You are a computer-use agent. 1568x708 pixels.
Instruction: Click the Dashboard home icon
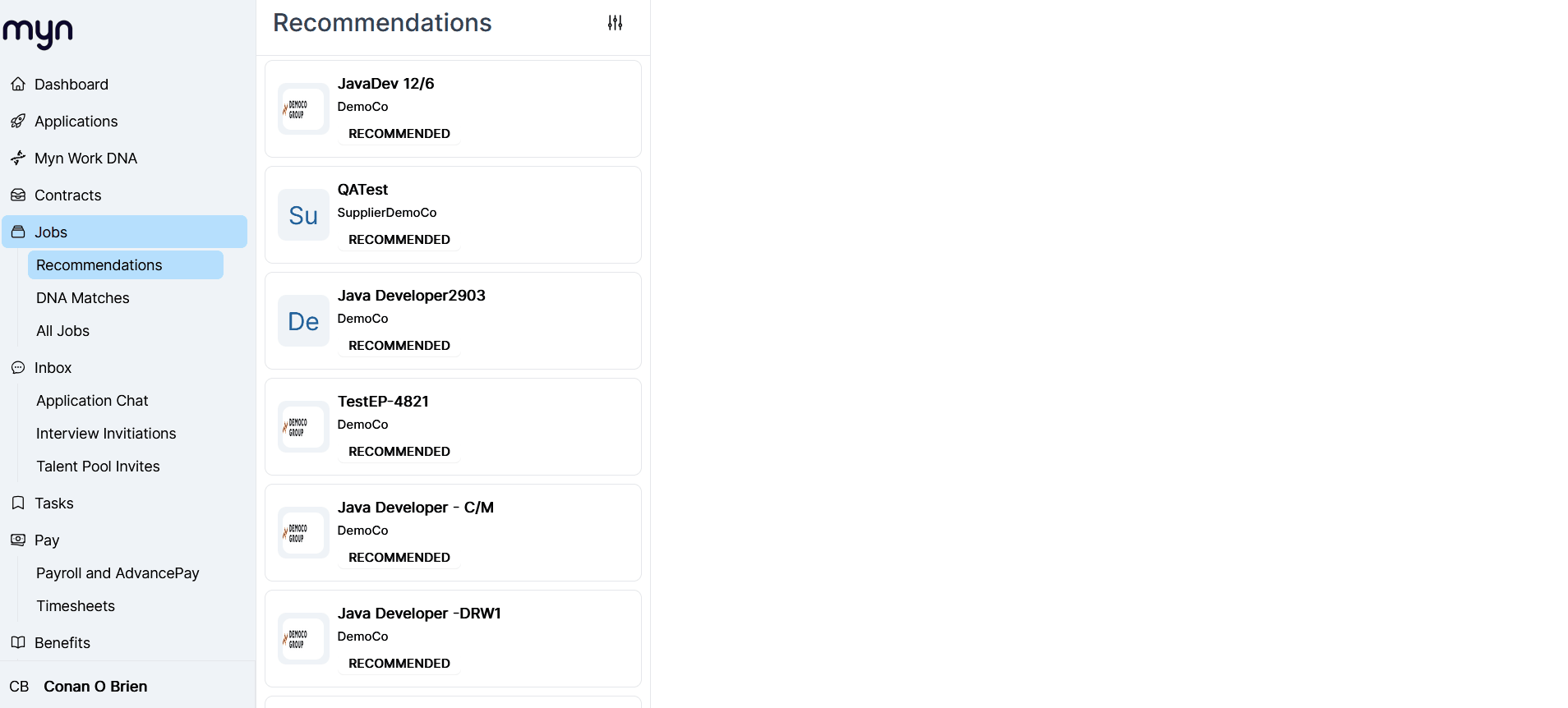(18, 85)
